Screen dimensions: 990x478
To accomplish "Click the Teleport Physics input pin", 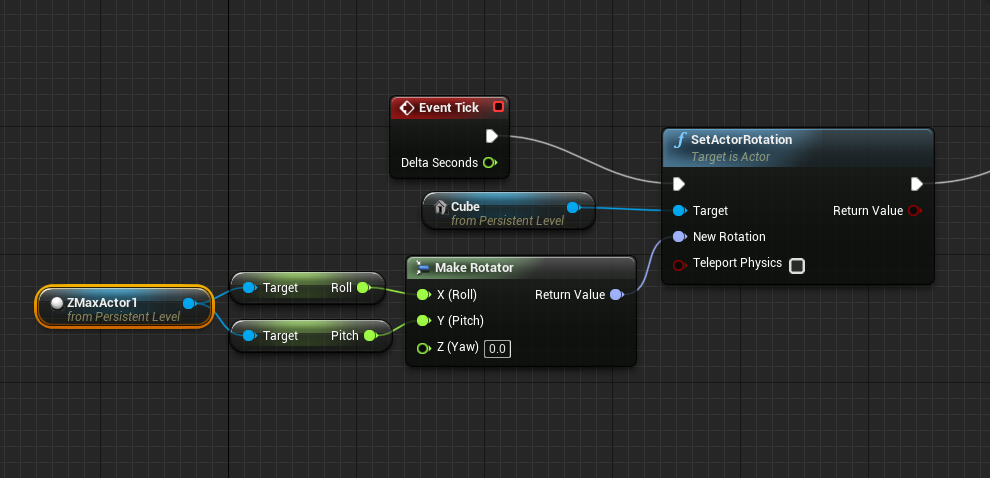I will click(x=680, y=264).
